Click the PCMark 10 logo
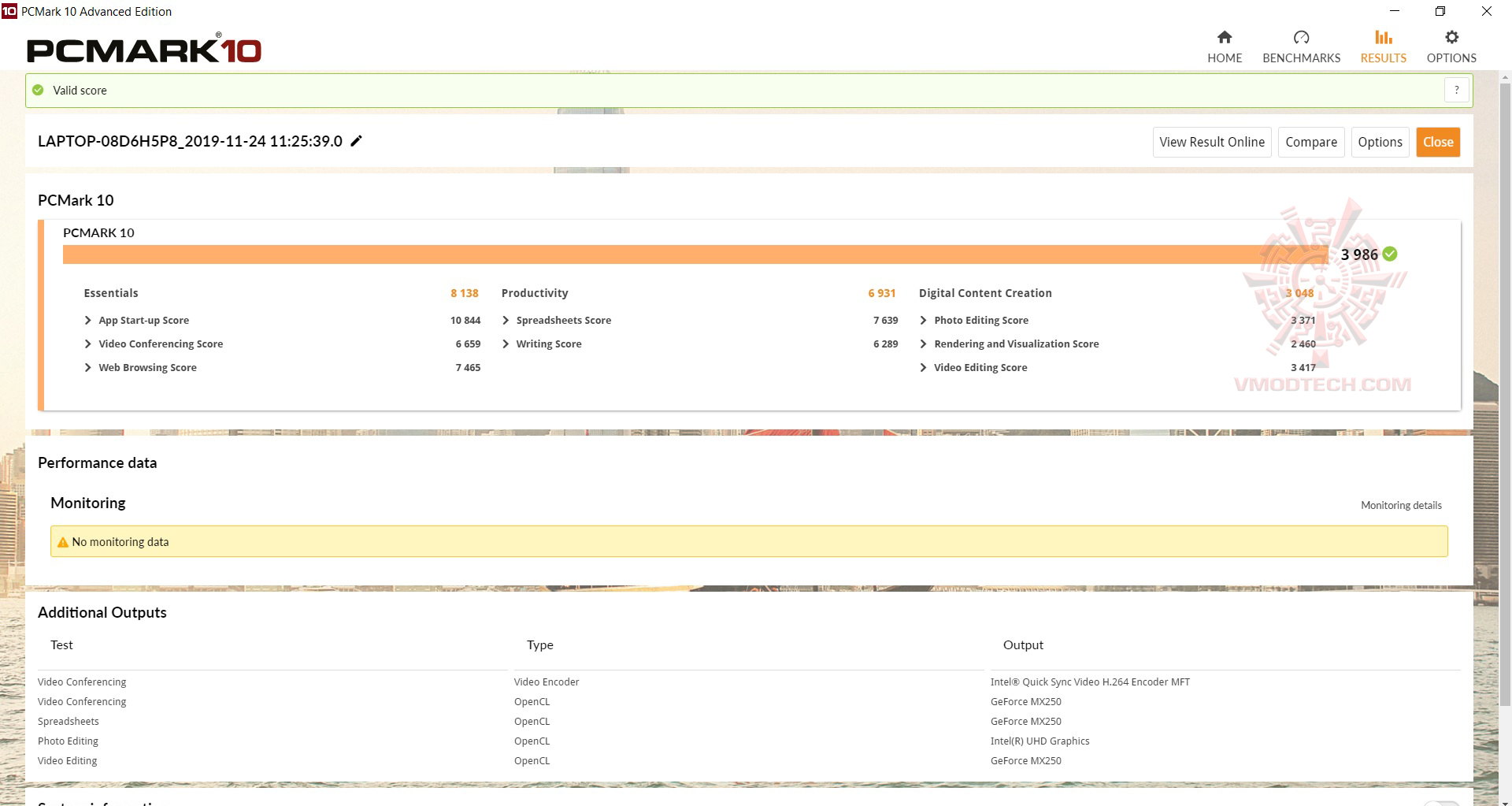 144,49
